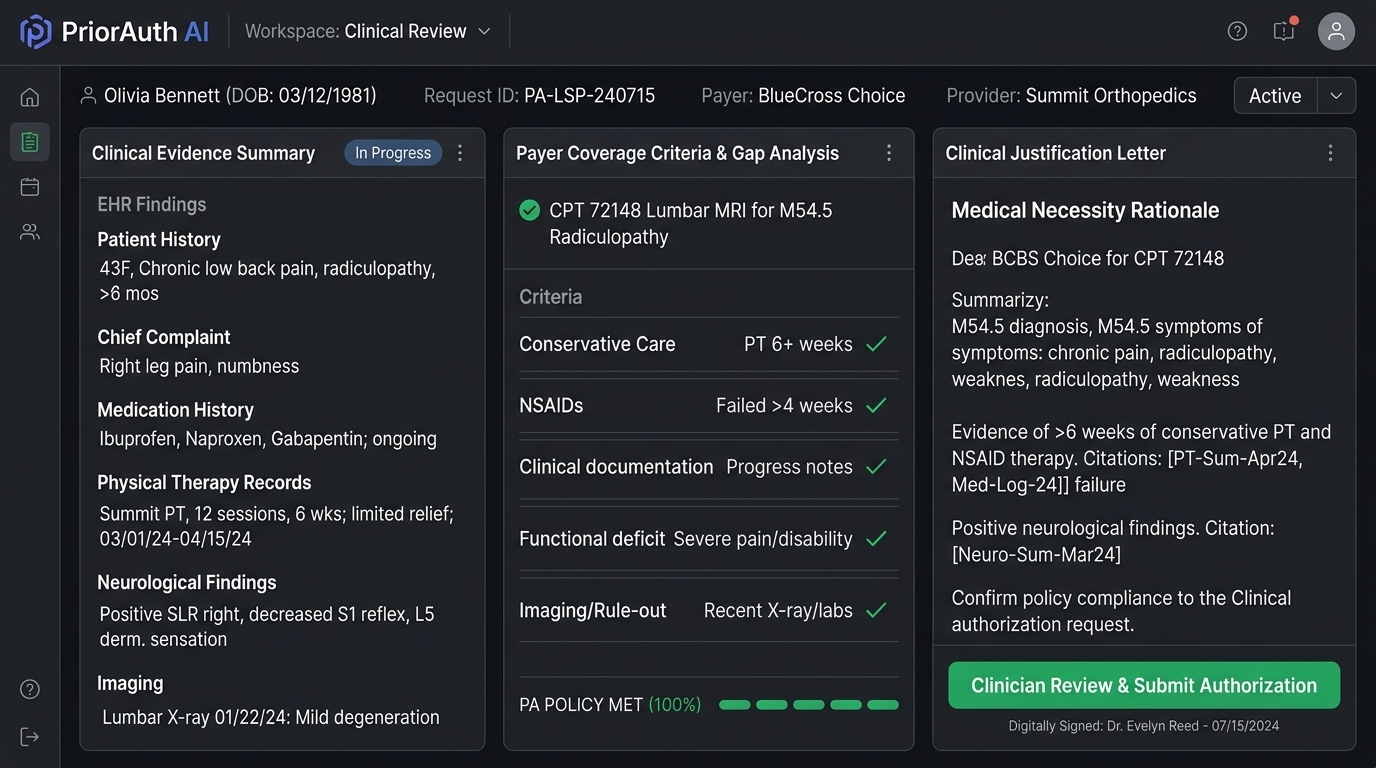Open Payer Coverage Criteria panel options menu

tap(889, 153)
